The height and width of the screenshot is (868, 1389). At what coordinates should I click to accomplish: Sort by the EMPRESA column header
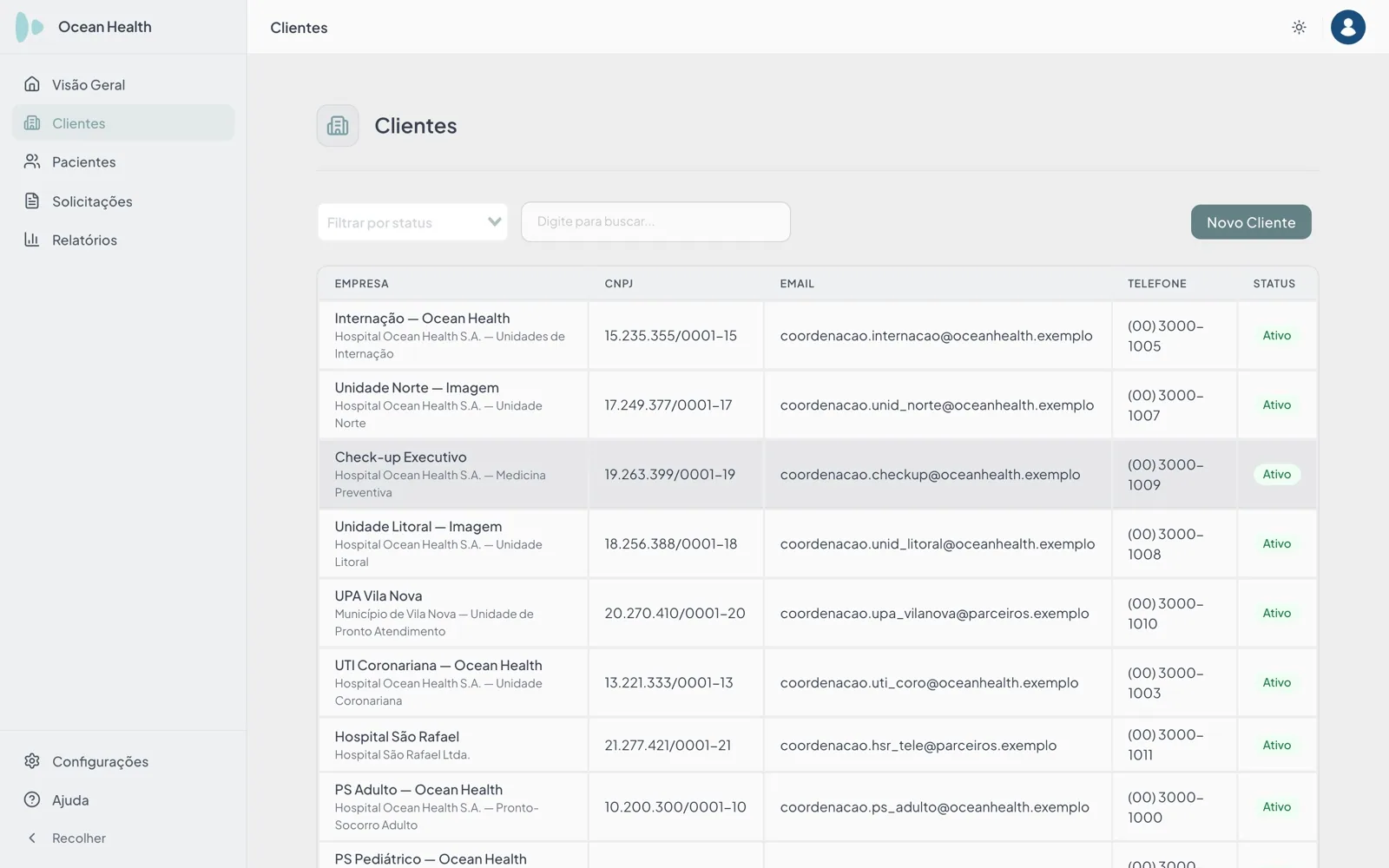361,284
